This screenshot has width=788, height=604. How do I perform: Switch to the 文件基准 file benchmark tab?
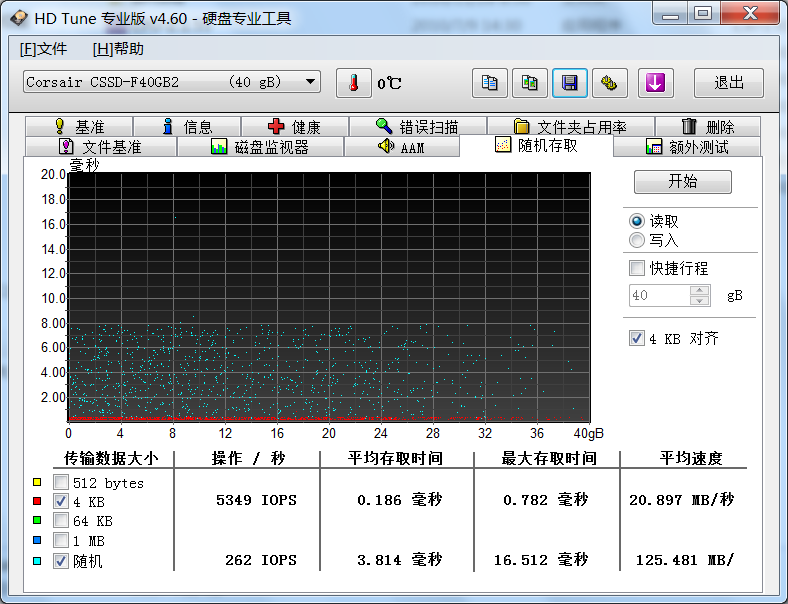100,147
